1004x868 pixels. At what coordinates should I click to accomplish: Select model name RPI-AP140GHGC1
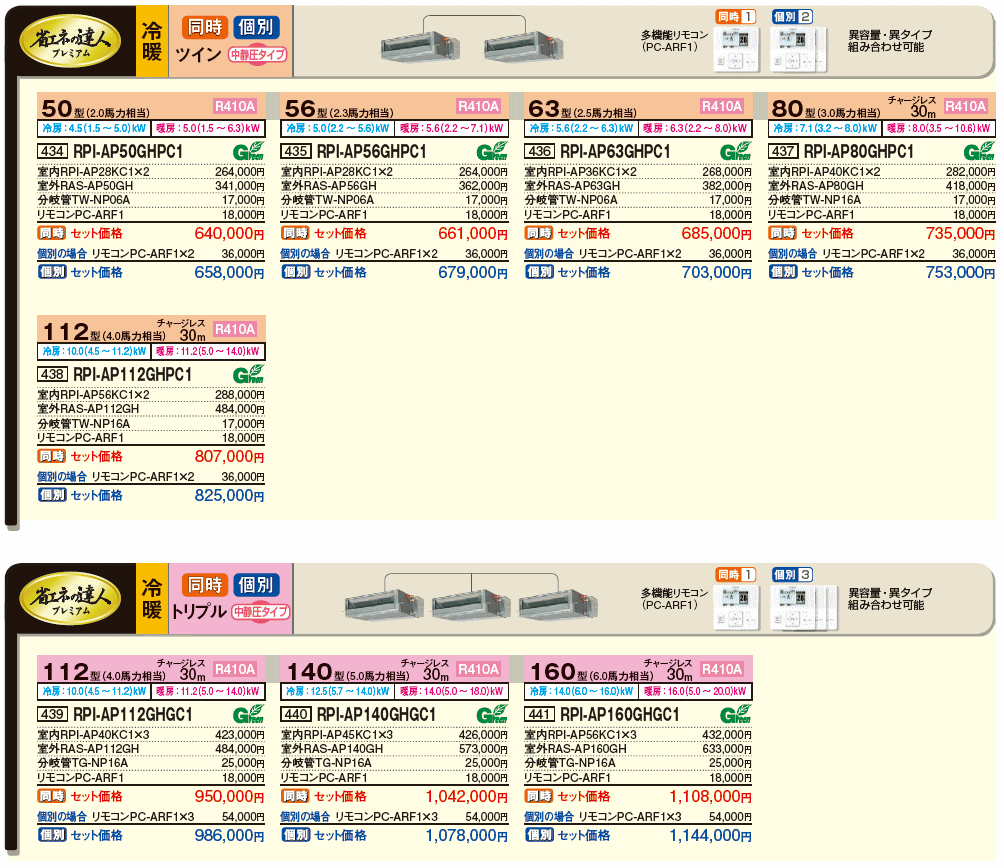376,714
